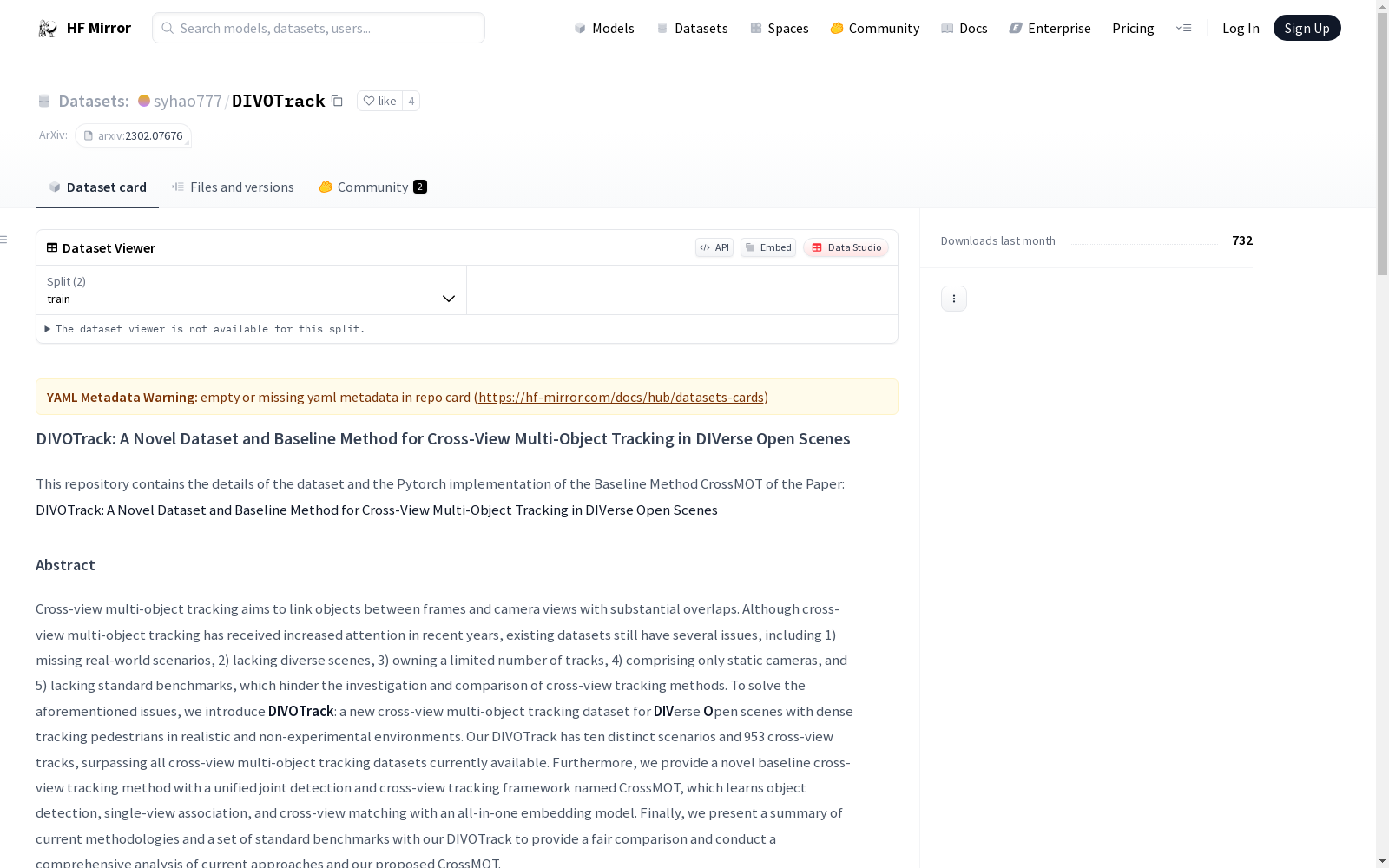Click the Log In link

point(1241,28)
